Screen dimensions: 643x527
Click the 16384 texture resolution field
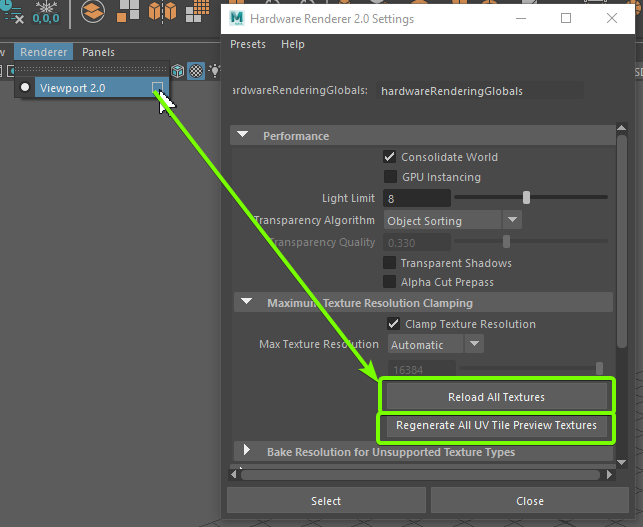pos(422,369)
